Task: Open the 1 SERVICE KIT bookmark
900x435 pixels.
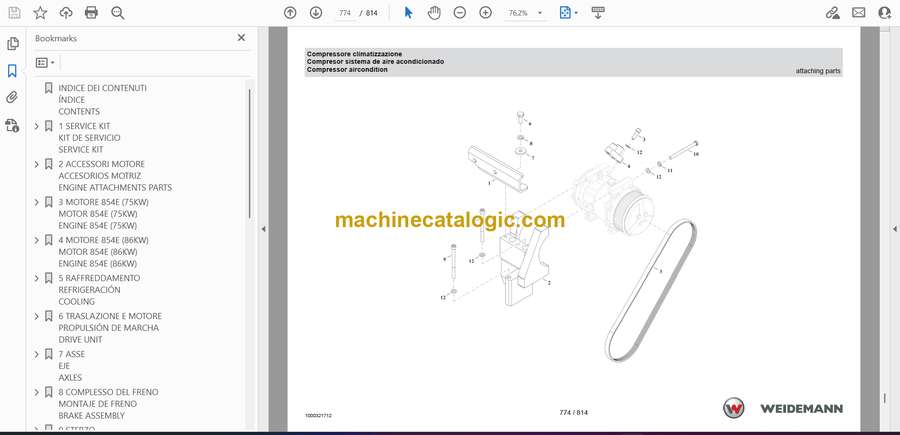Action: click(90, 138)
